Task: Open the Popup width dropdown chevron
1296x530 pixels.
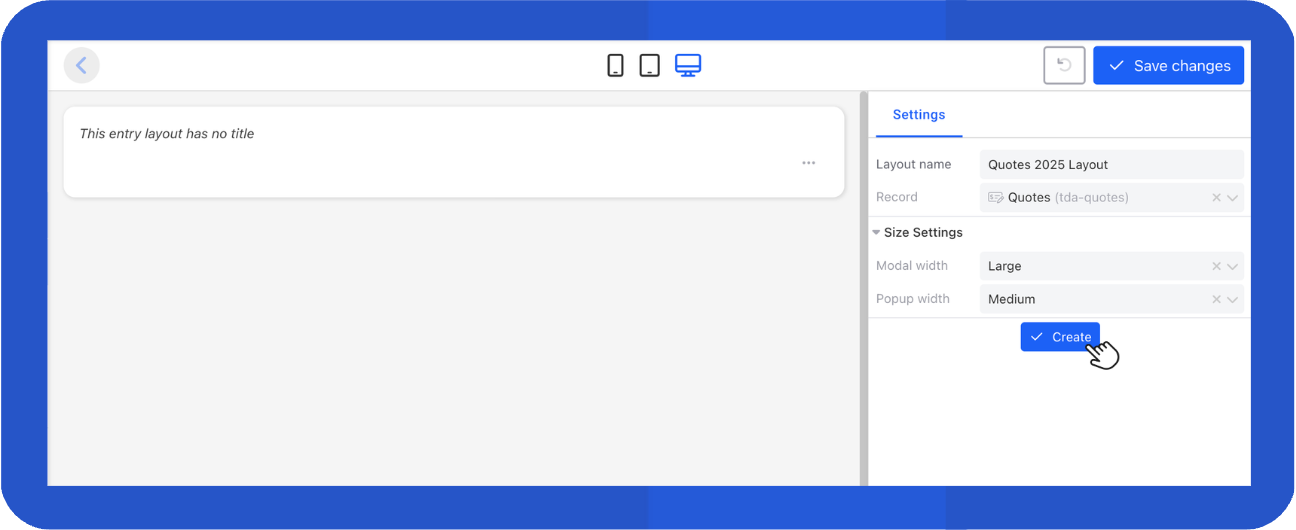Action: pos(1233,299)
